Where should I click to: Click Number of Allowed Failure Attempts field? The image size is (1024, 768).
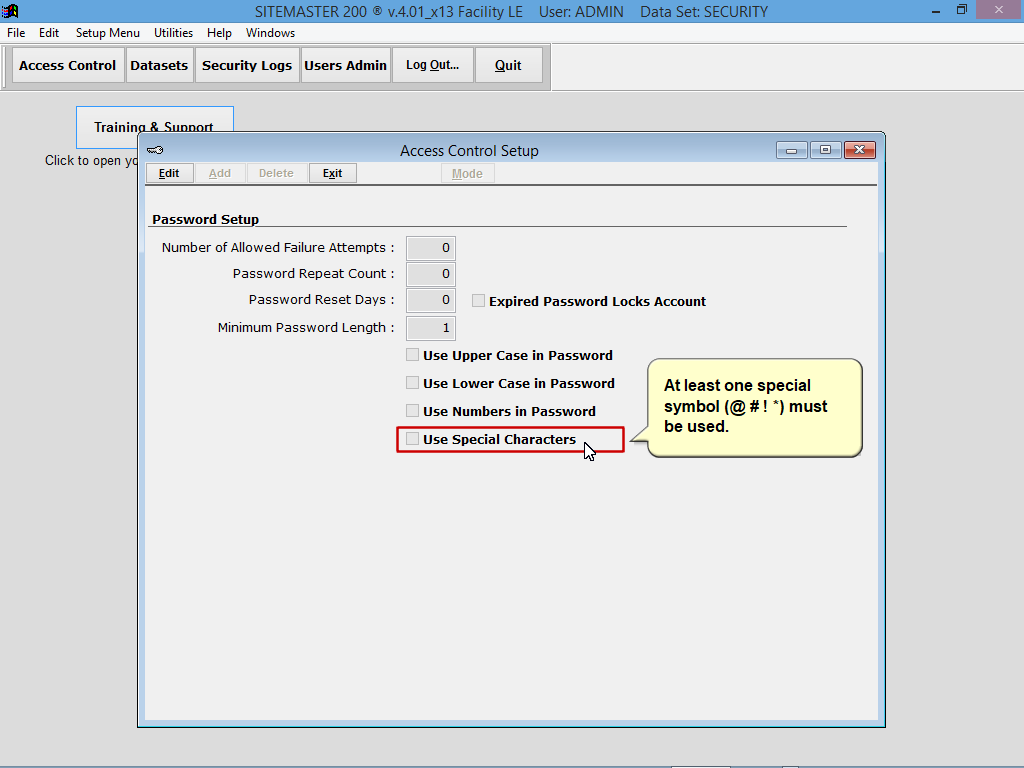(x=431, y=248)
